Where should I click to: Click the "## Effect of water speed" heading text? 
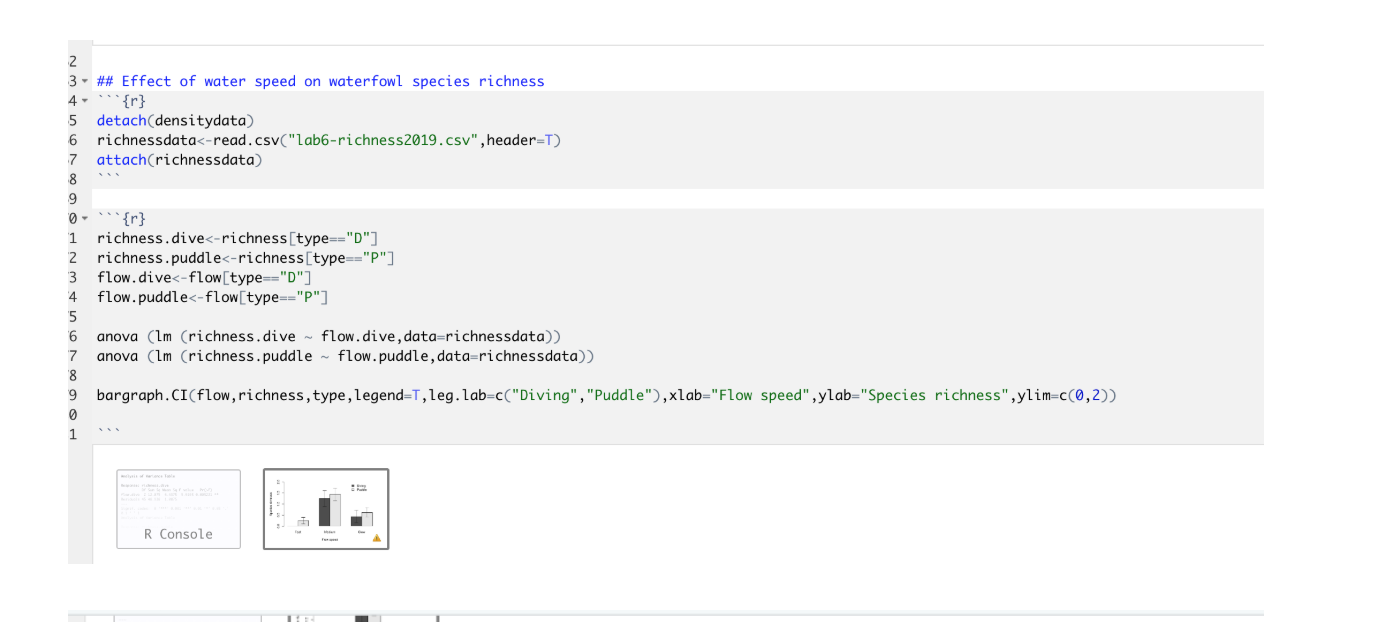pyautogui.click(x=320, y=81)
